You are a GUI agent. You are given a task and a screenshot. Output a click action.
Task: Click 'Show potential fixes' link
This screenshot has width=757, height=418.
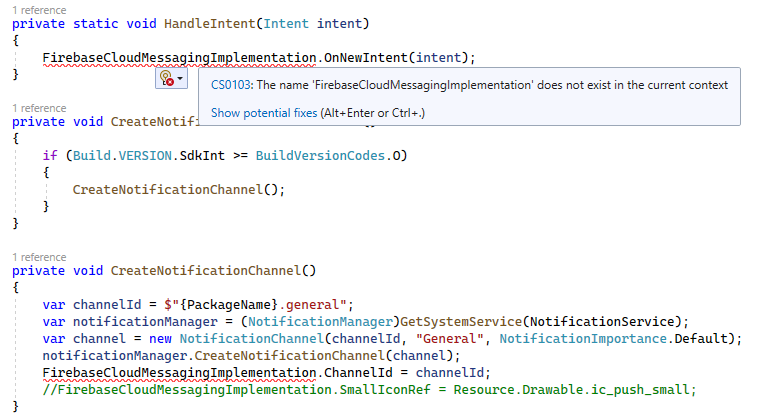pos(264,113)
